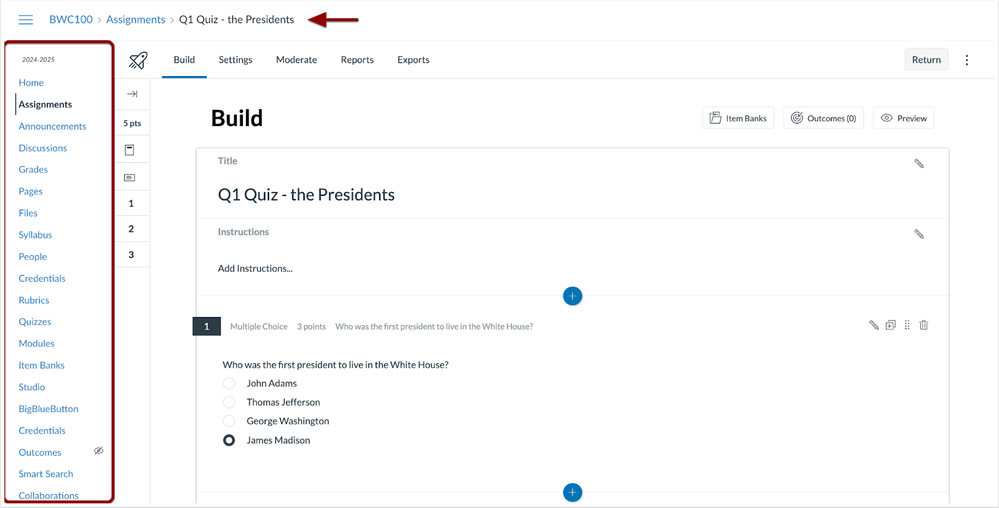
Task: Edit instructions using the pencil icon
Action: pyautogui.click(x=919, y=234)
